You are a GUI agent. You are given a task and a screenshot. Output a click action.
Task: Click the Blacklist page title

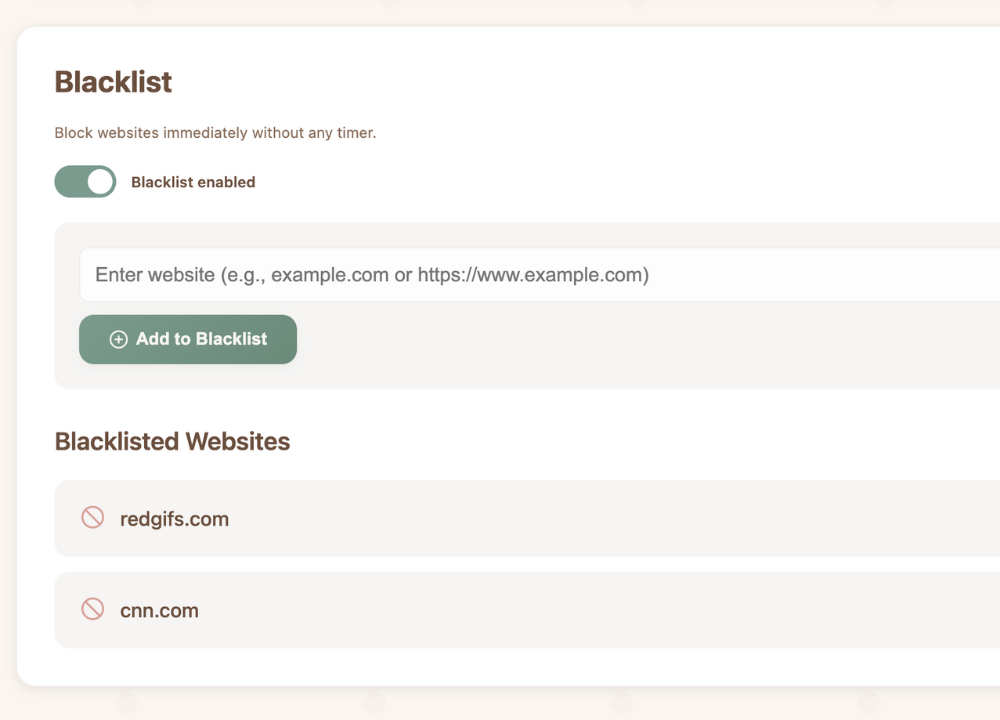[113, 82]
